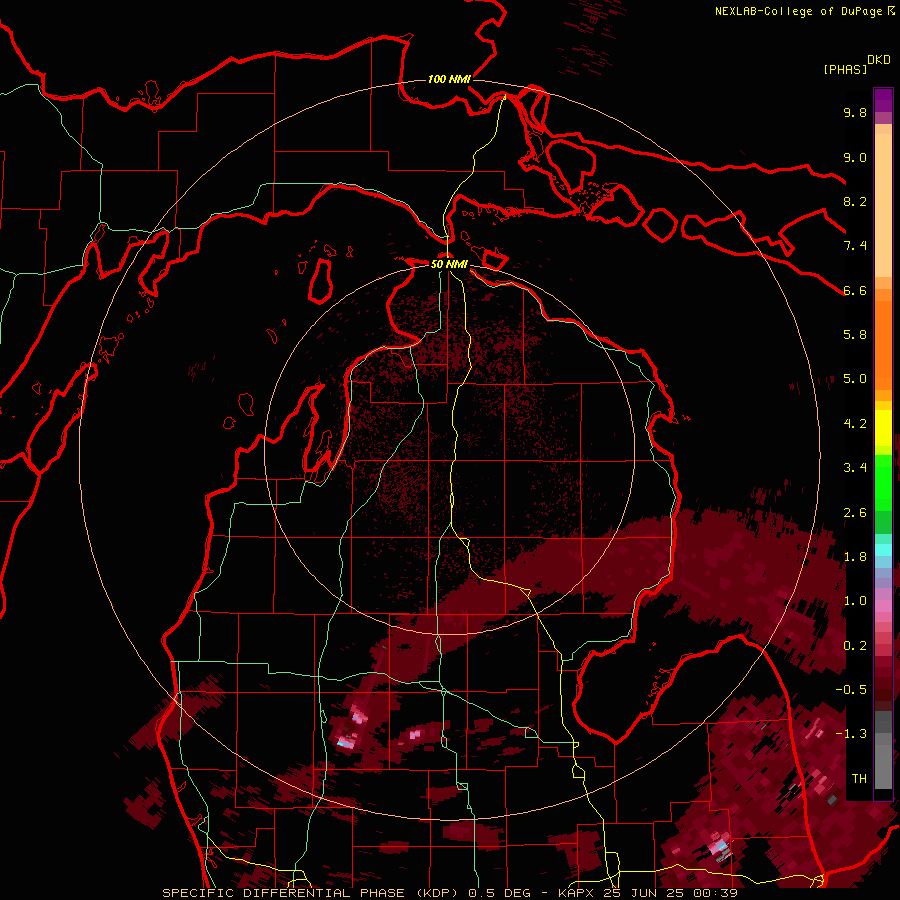Pick the cyan segment of the color bar
900x900 pixels.
coord(883,550)
